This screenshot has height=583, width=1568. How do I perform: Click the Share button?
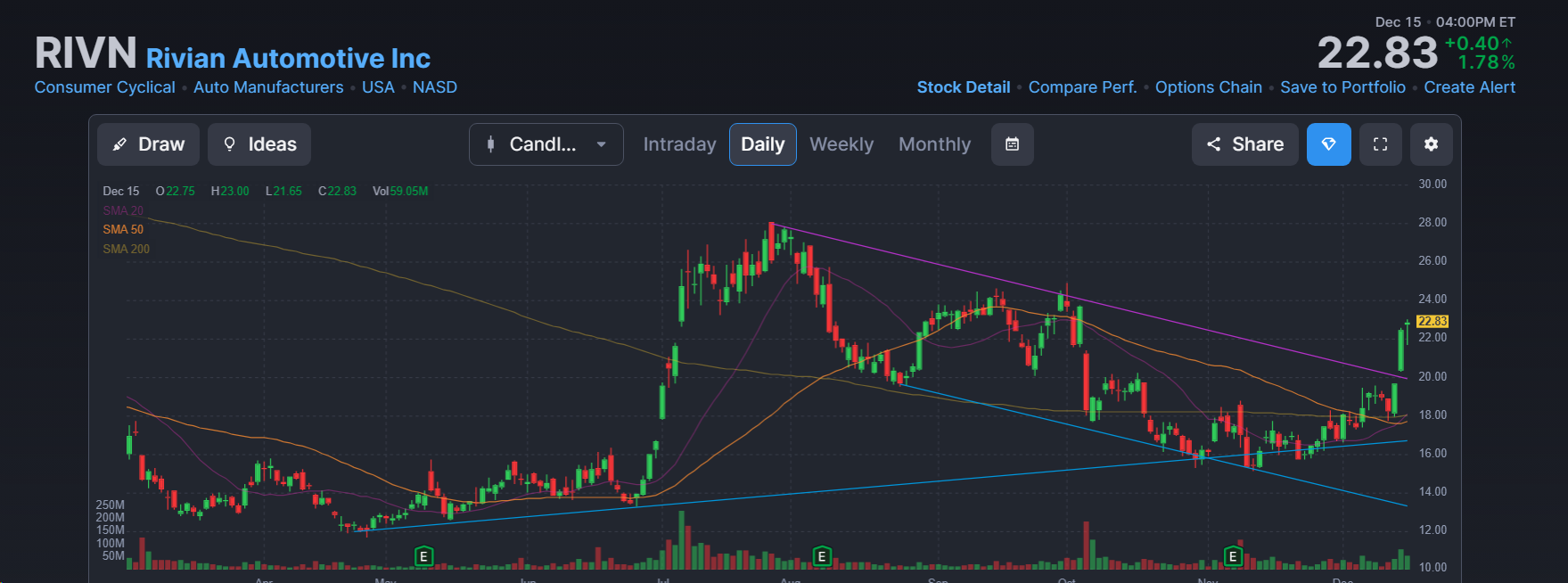coord(1245,144)
